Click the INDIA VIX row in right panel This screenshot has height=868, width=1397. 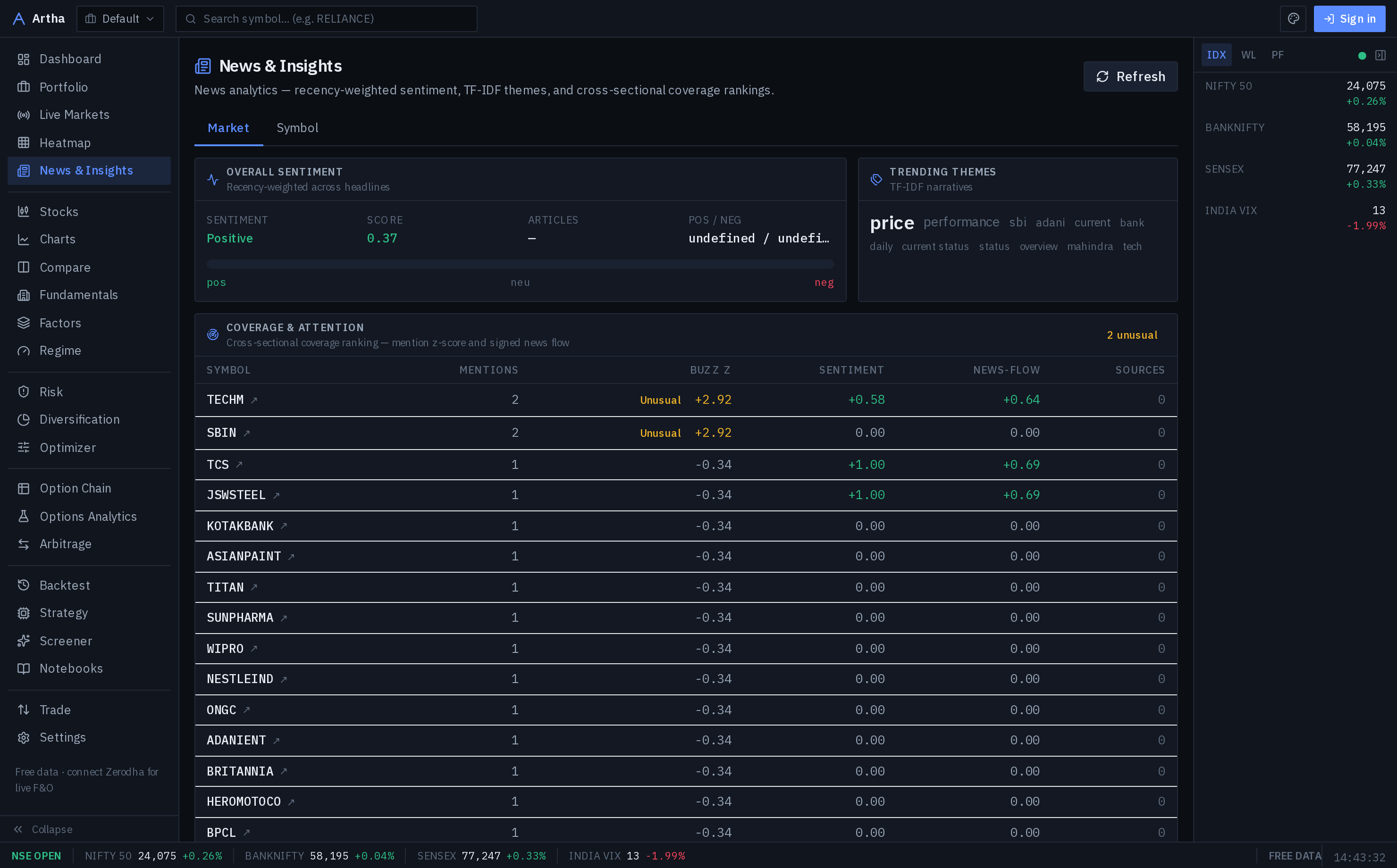click(1295, 217)
